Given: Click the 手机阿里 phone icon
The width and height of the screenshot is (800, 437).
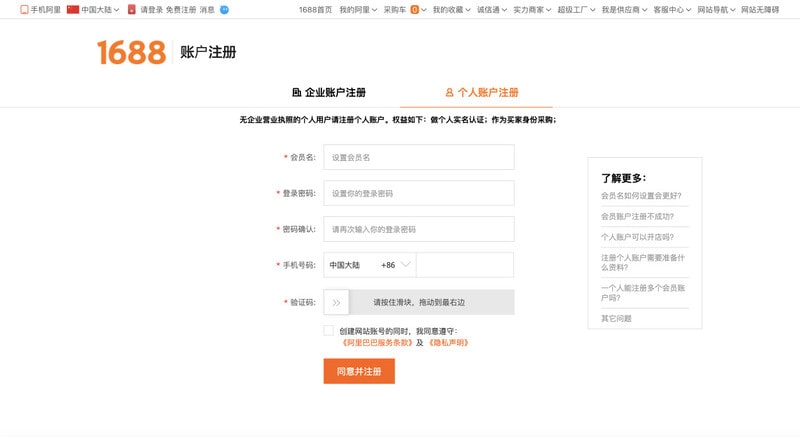Looking at the screenshot, I should 25,9.
